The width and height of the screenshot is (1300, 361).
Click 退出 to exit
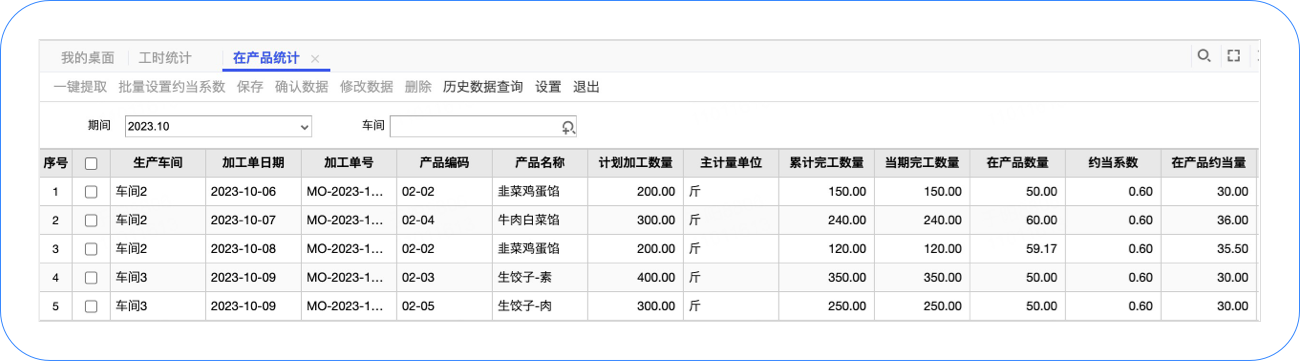pyautogui.click(x=586, y=87)
